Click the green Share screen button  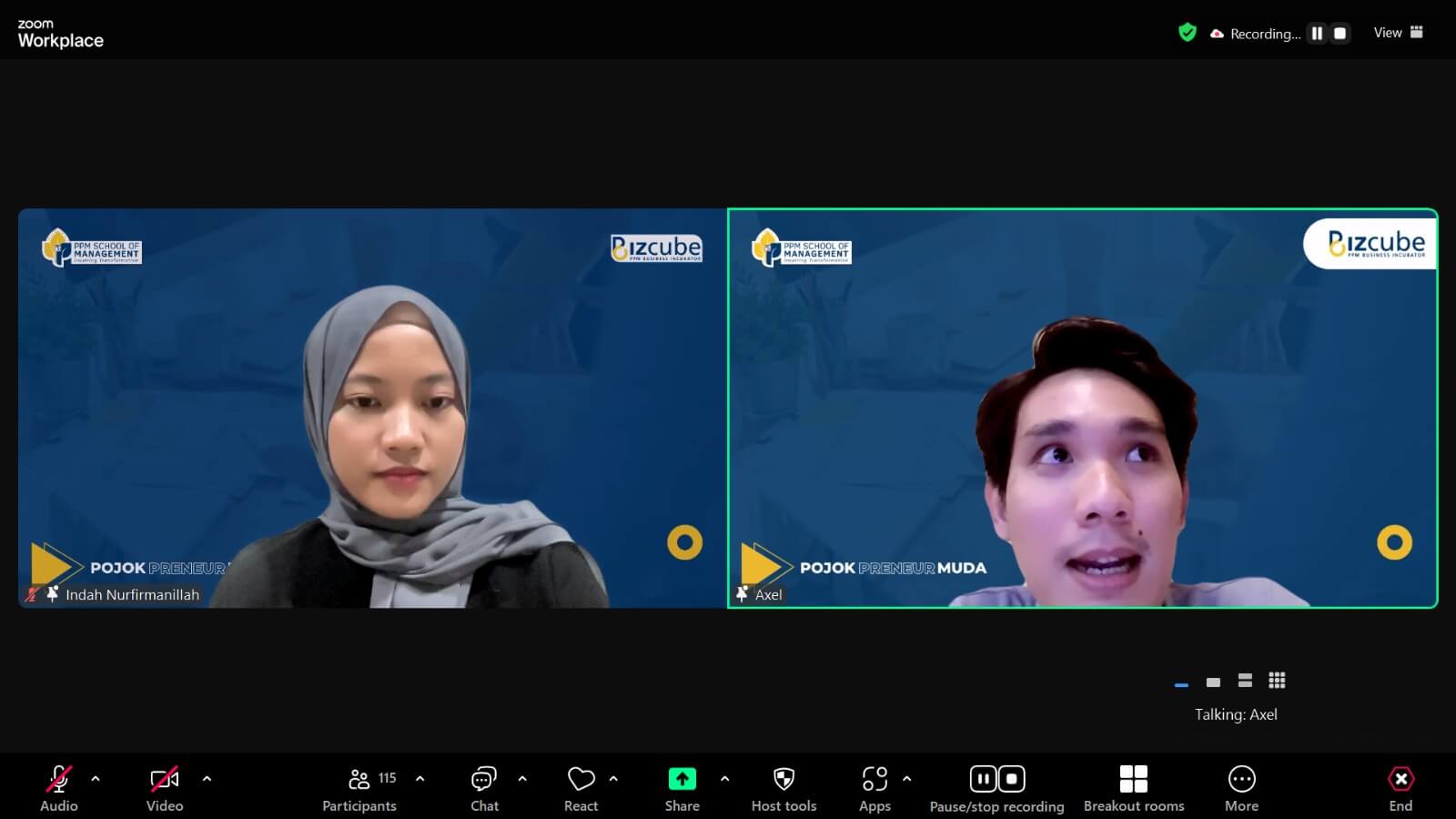[682, 788]
